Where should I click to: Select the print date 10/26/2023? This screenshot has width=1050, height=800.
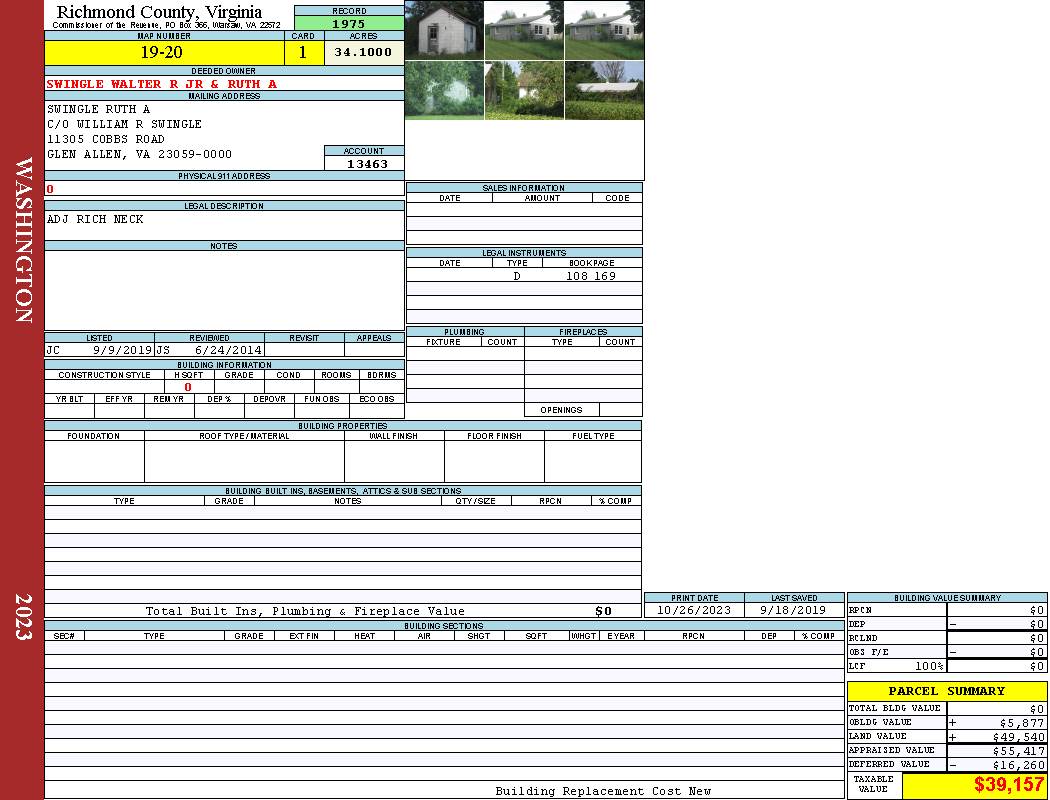(x=693, y=610)
